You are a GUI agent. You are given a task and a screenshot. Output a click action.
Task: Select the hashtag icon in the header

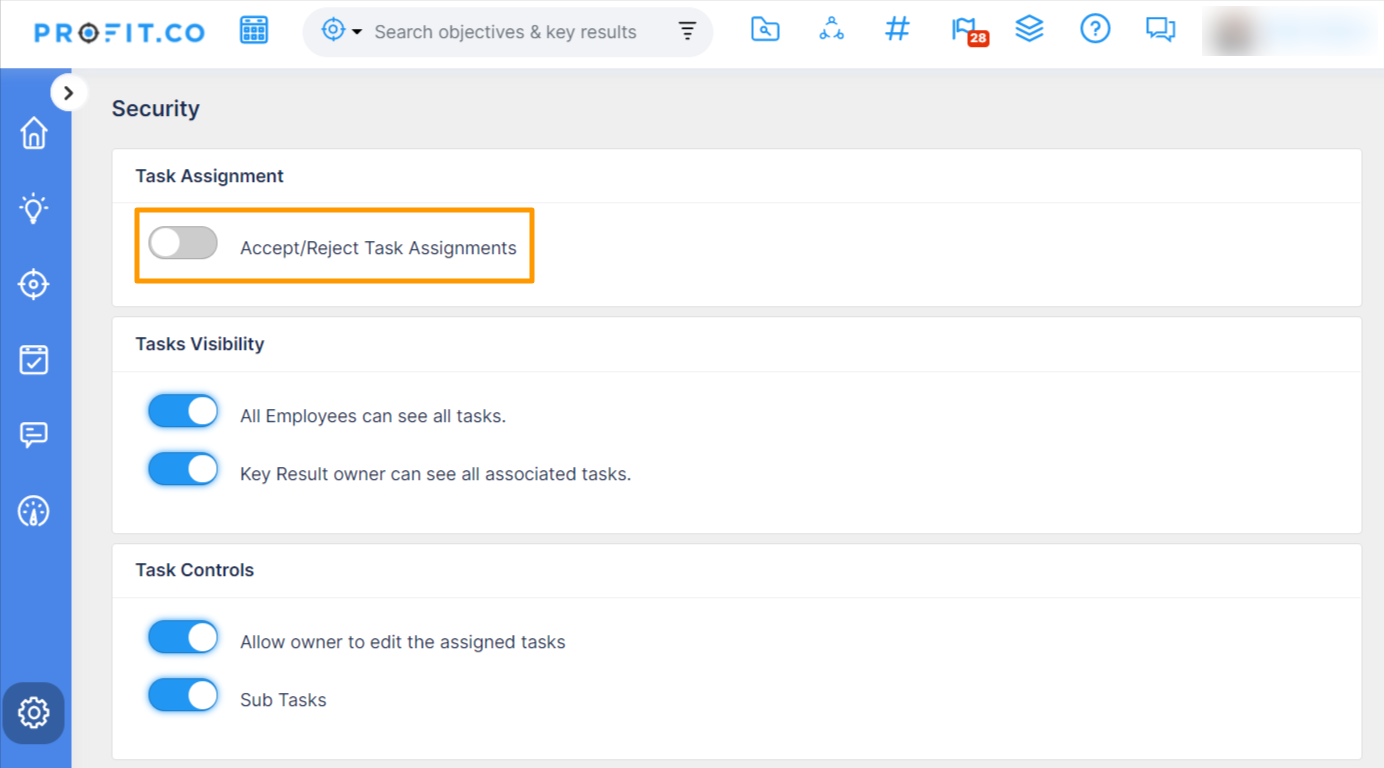pyautogui.click(x=897, y=30)
